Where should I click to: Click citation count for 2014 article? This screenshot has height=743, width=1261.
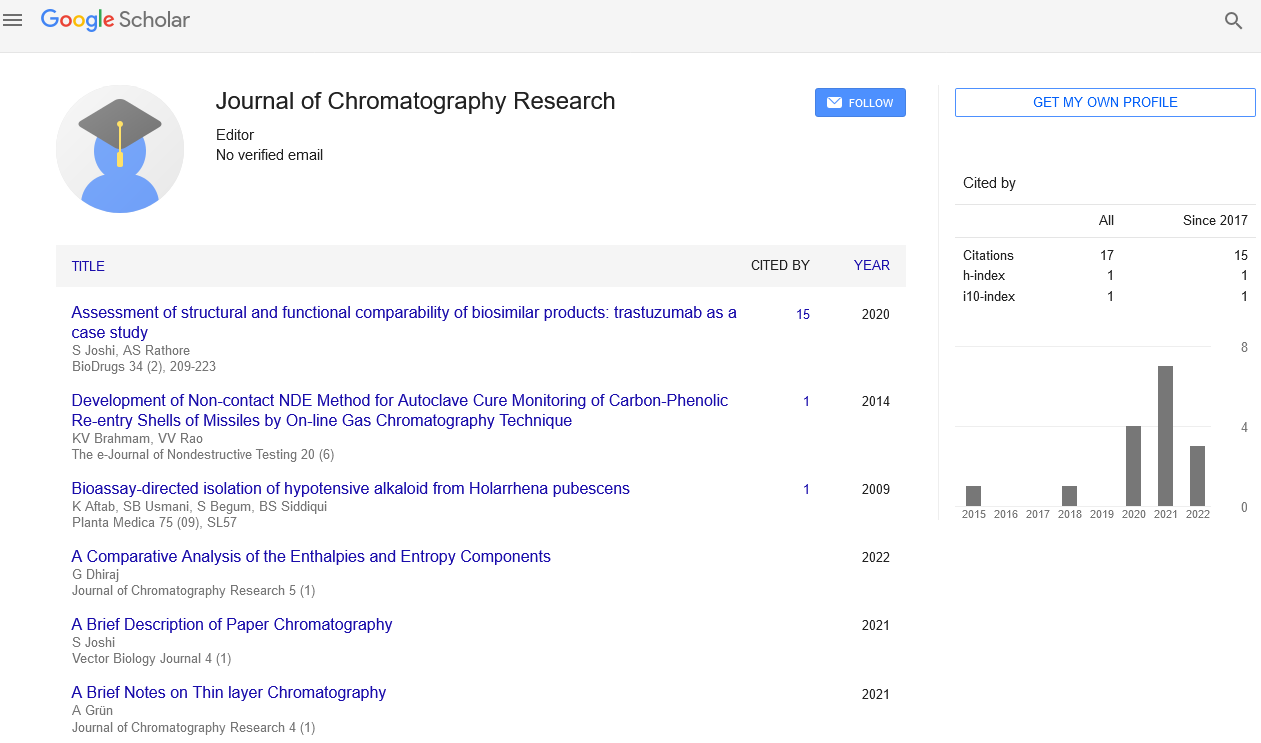[x=806, y=402]
